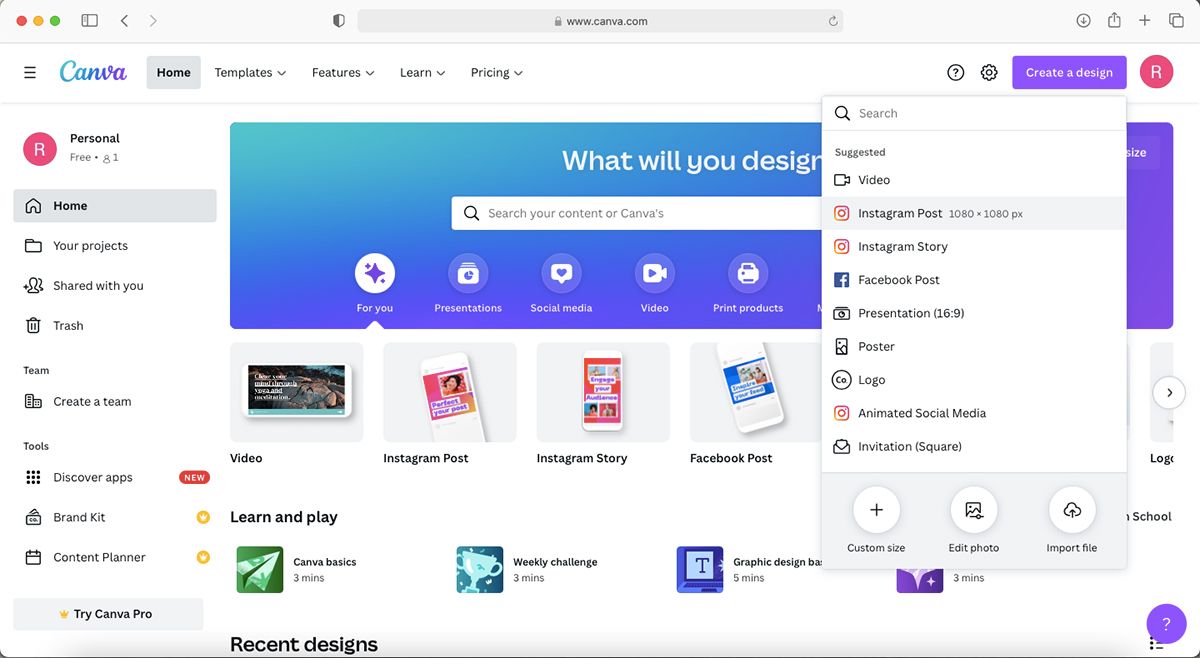Open the hamburger menu next to Canva logo
This screenshot has height=658, width=1200.
pyautogui.click(x=30, y=72)
